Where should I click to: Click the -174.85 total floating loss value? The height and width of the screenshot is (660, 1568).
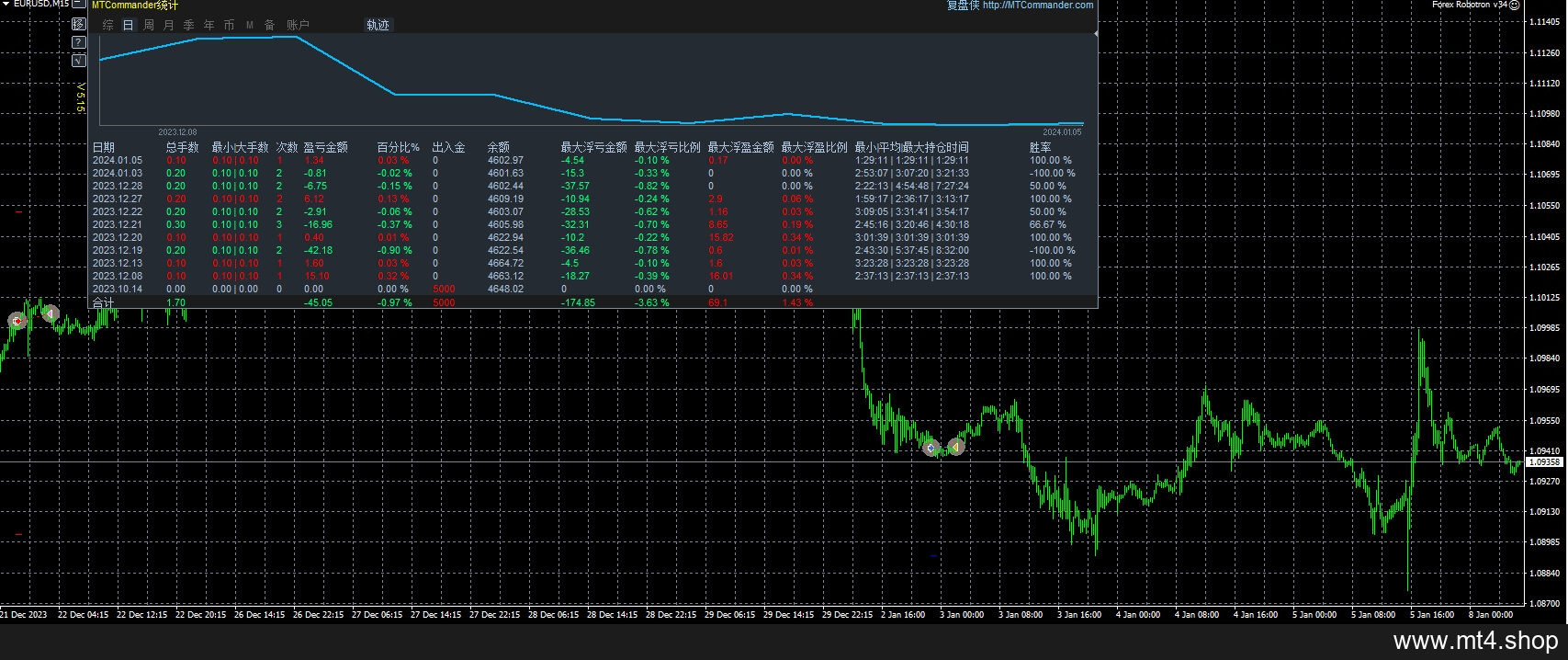(578, 302)
